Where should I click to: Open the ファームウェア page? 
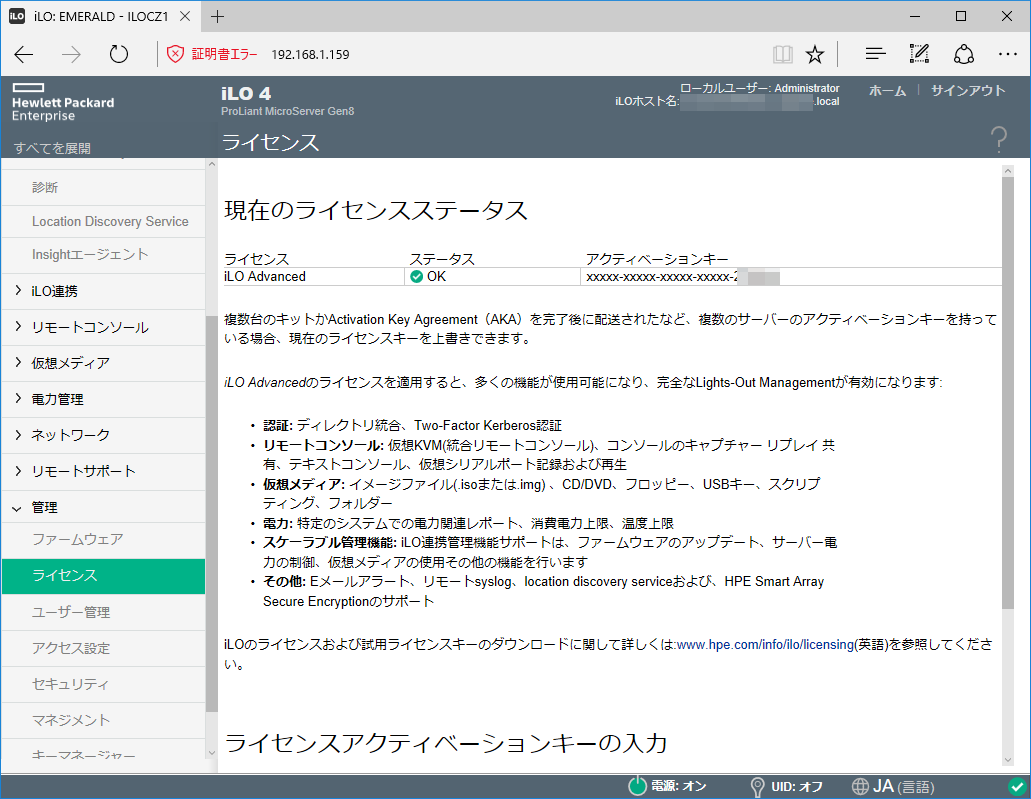[x=103, y=540]
